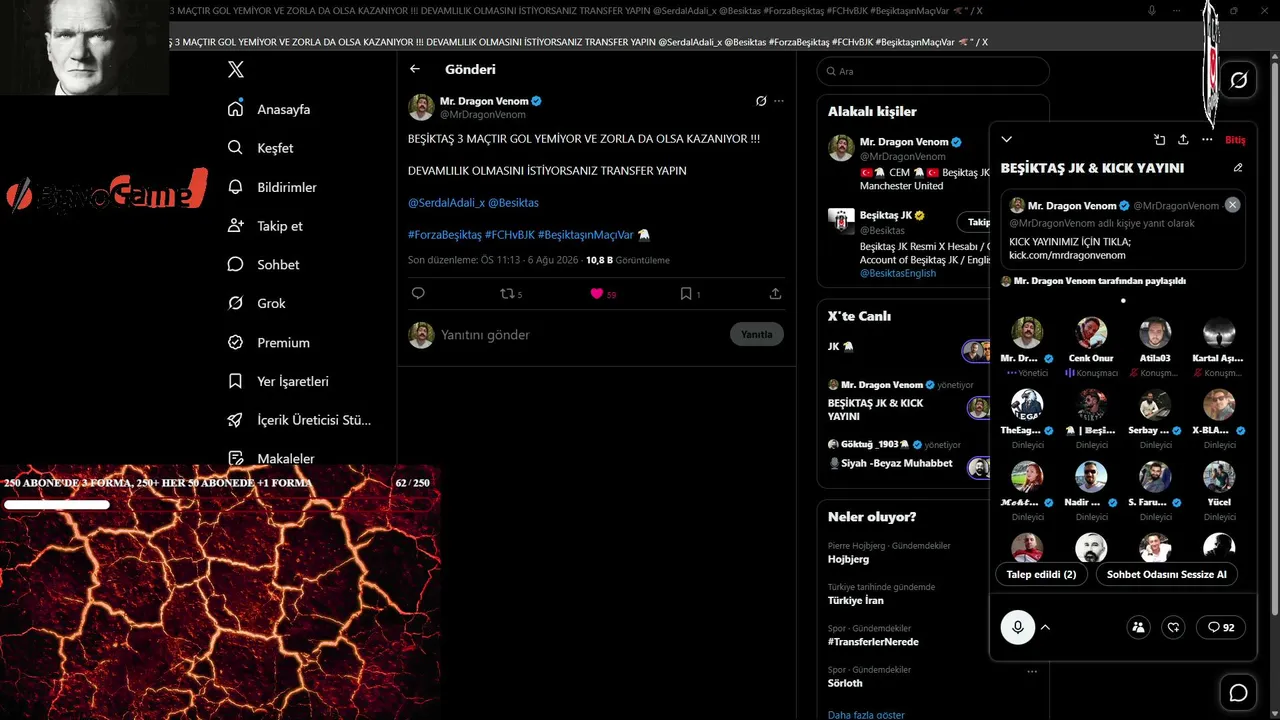Image resolution: width=1280 pixels, height=720 pixels.
Task: Open Grok from the sidebar
Action: point(256,303)
